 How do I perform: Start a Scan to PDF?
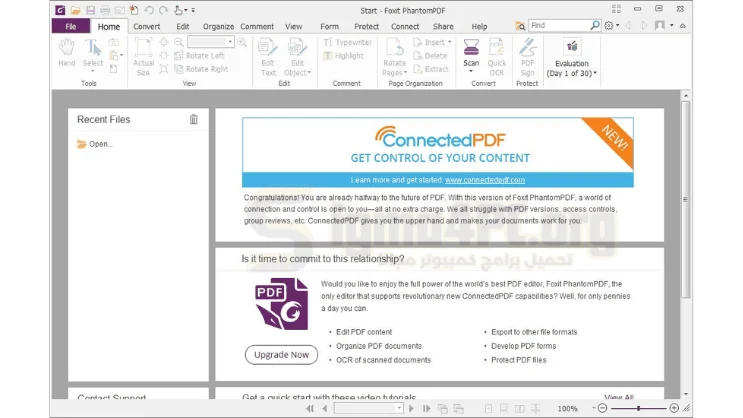click(471, 56)
